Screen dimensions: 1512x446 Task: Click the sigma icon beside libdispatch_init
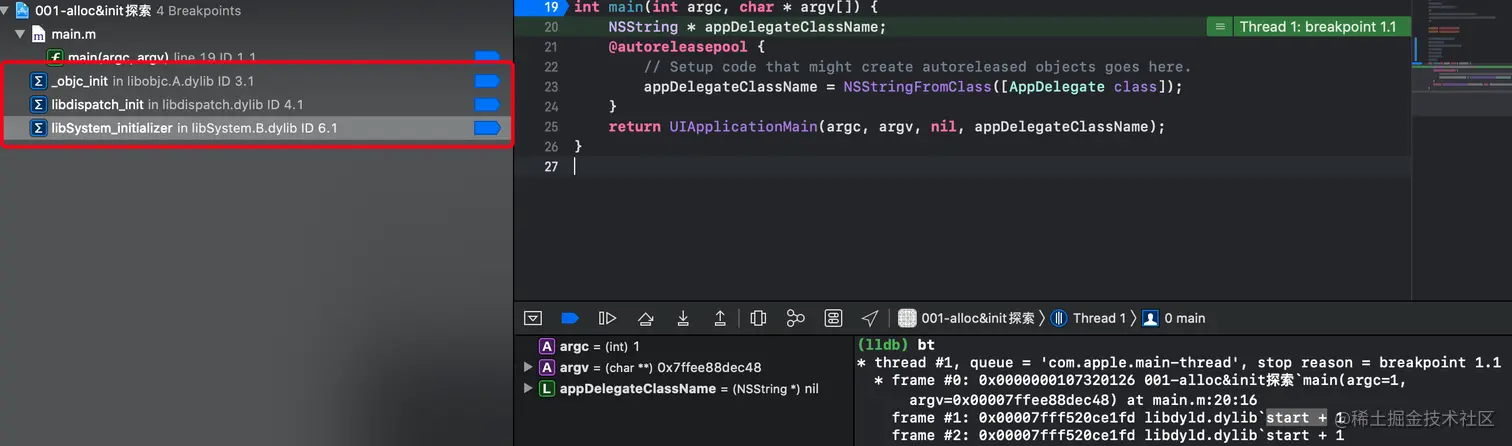[x=39, y=104]
